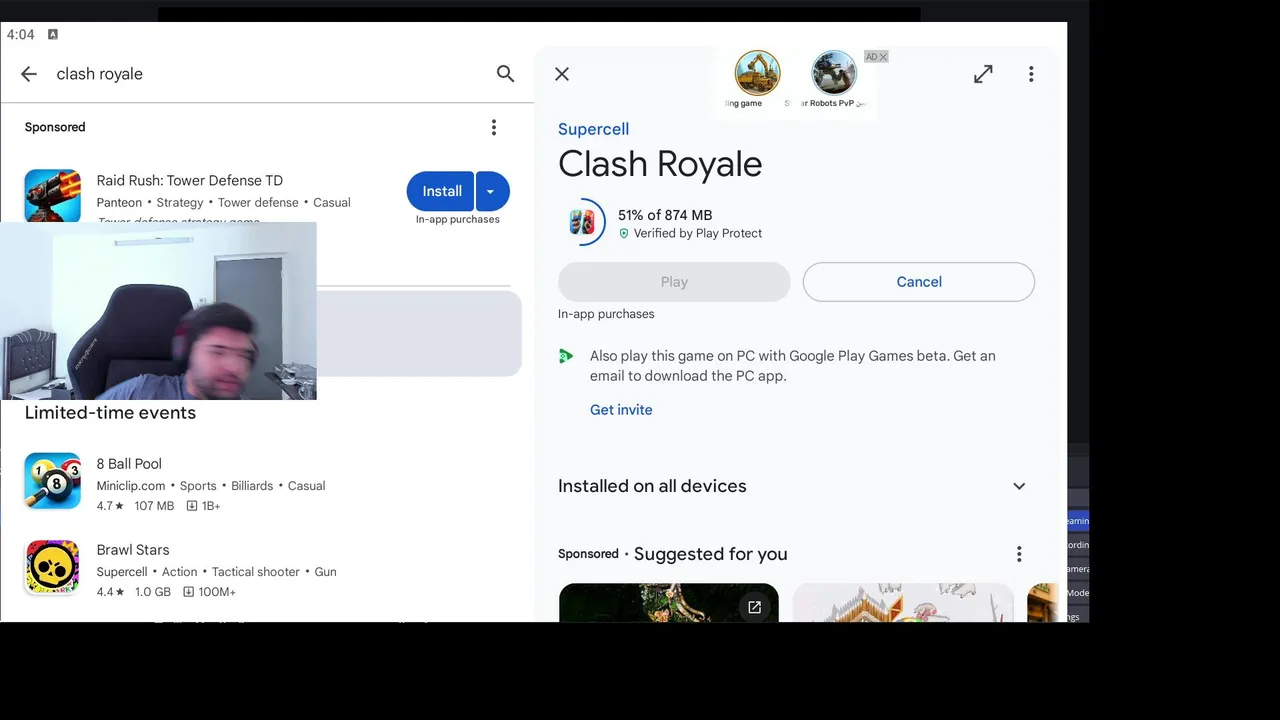The width and height of the screenshot is (1280, 720).
Task: Click 51% of 874 MB progress text
Action: click(x=665, y=215)
